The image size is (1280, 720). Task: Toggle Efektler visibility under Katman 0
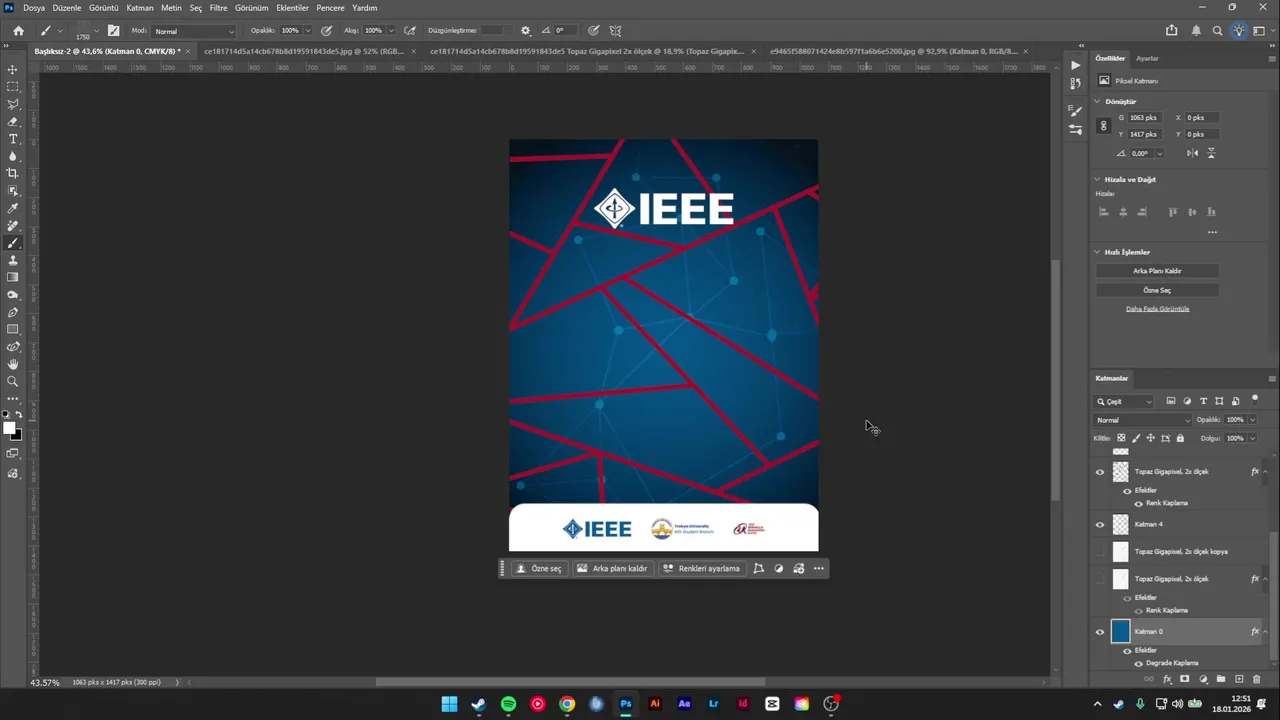tap(1127, 650)
